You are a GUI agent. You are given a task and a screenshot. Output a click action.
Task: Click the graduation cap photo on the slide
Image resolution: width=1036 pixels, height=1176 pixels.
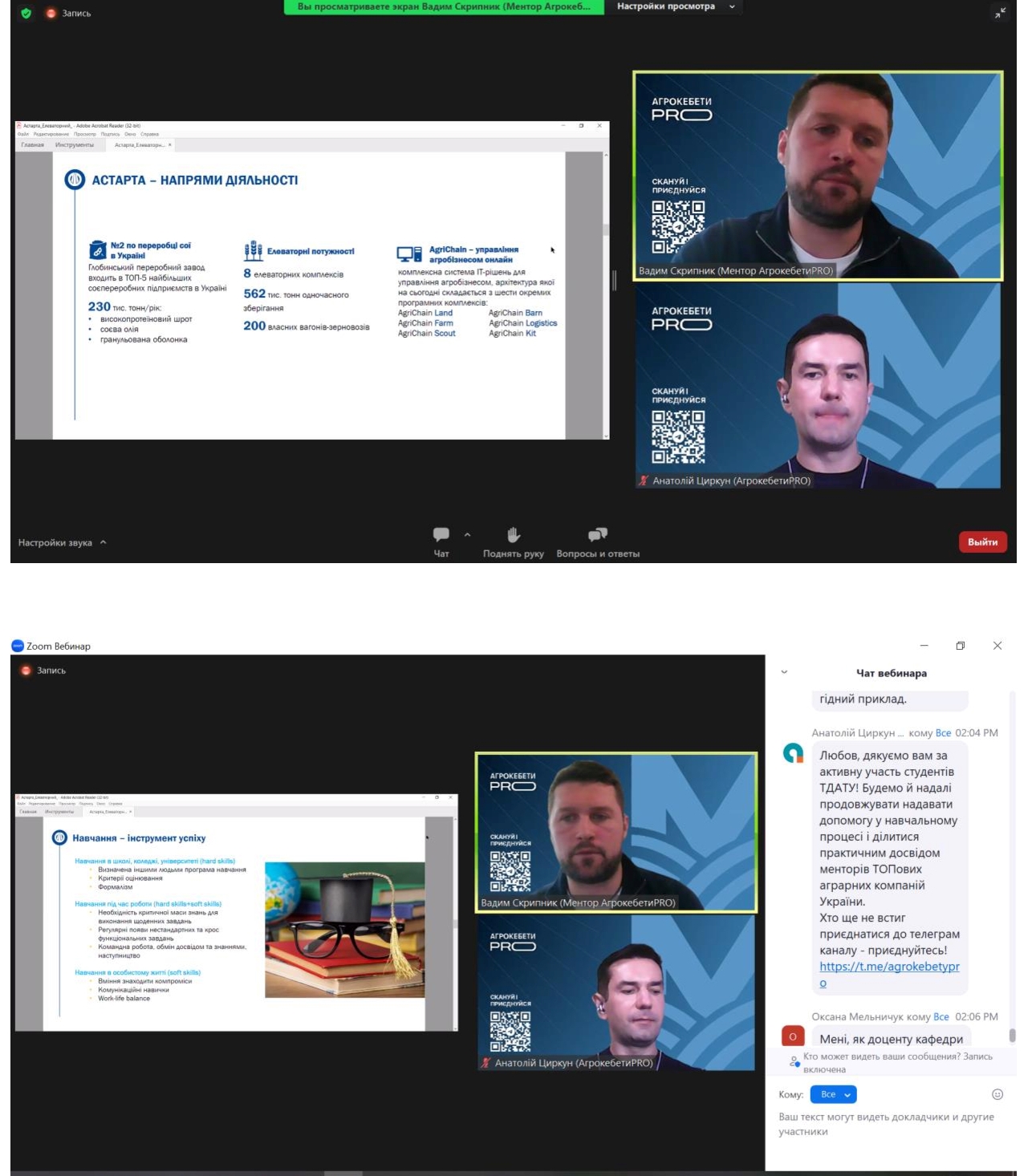tap(344, 930)
